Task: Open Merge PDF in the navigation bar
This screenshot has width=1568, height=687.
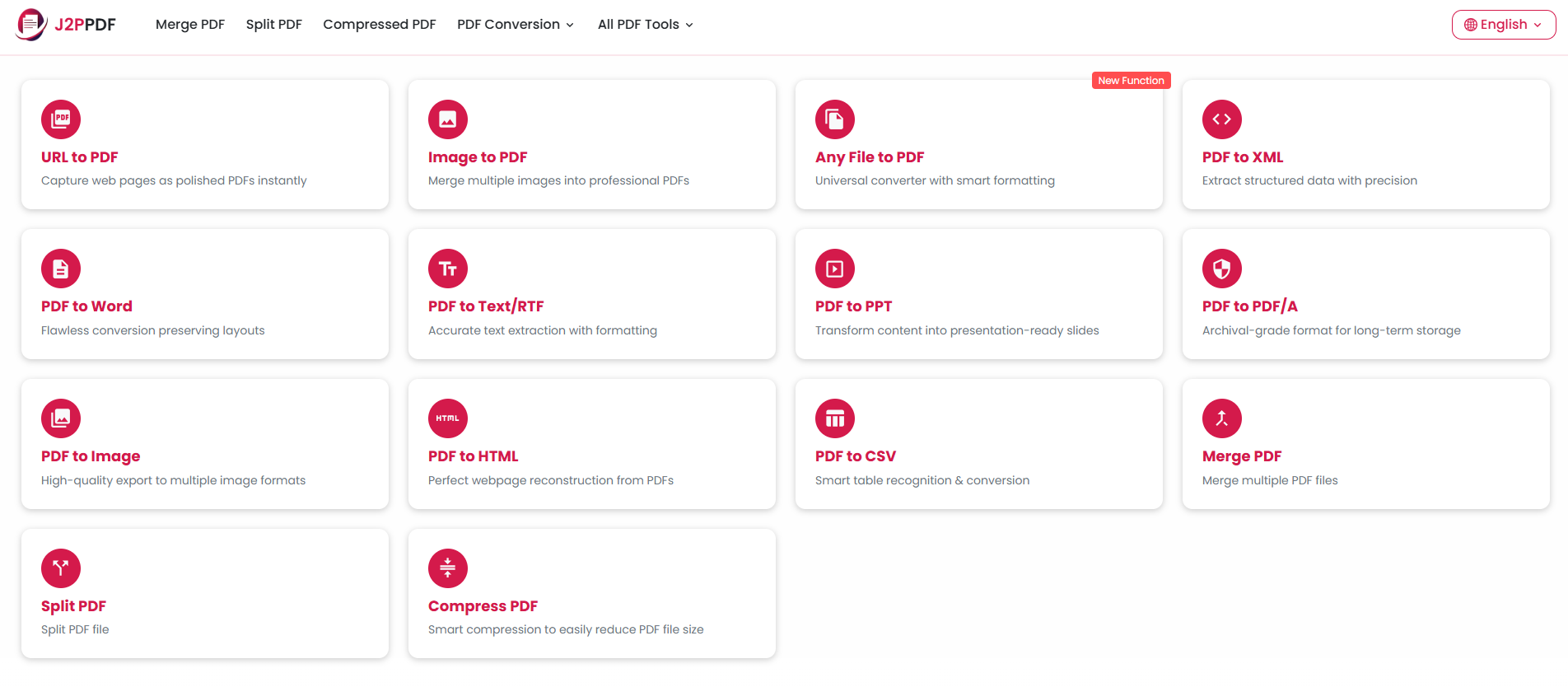Action: (190, 25)
